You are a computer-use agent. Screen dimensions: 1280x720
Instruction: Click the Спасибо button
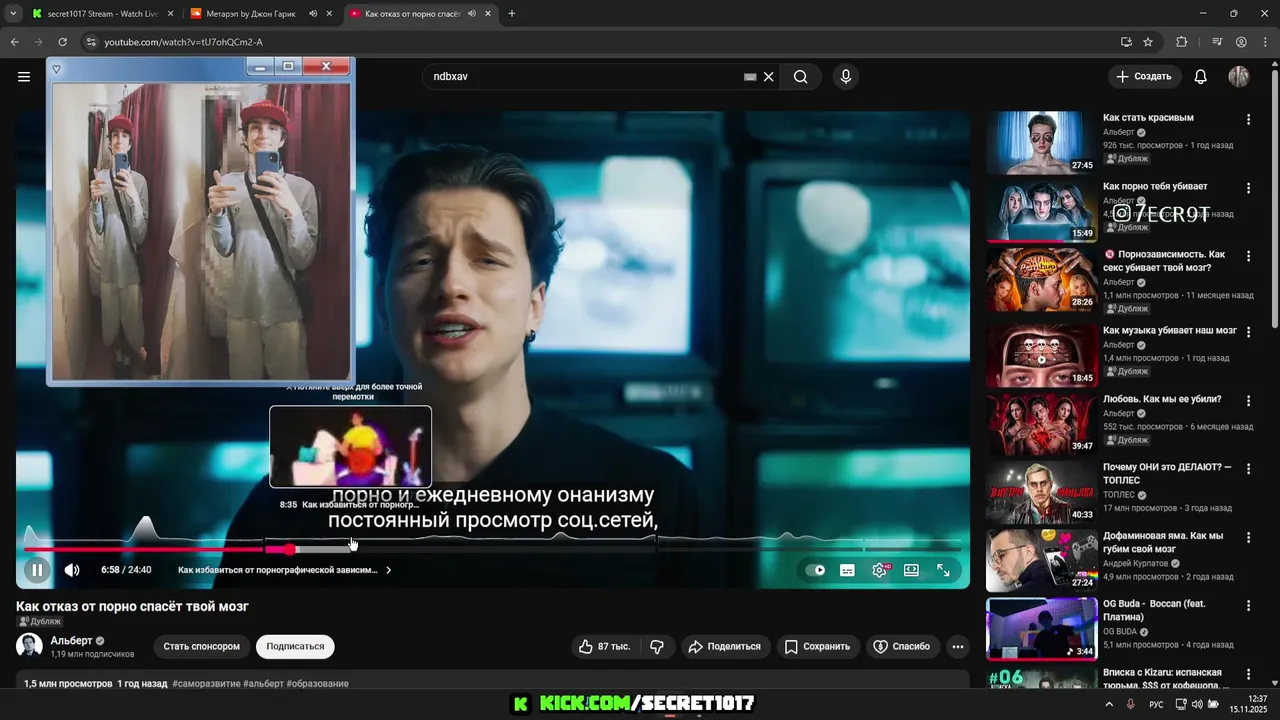[x=902, y=647]
